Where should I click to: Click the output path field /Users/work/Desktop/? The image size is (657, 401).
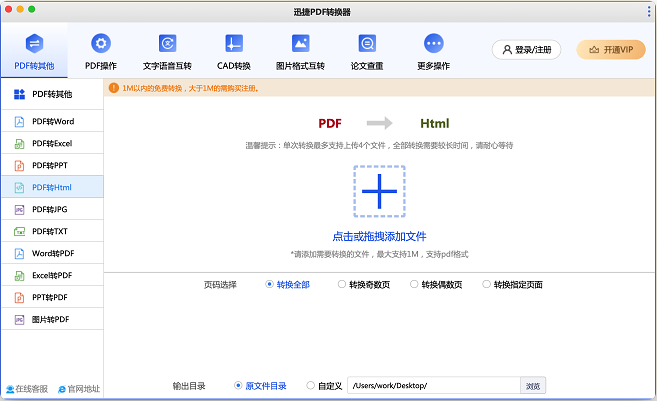pyautogui.click(x=434, y=385)
